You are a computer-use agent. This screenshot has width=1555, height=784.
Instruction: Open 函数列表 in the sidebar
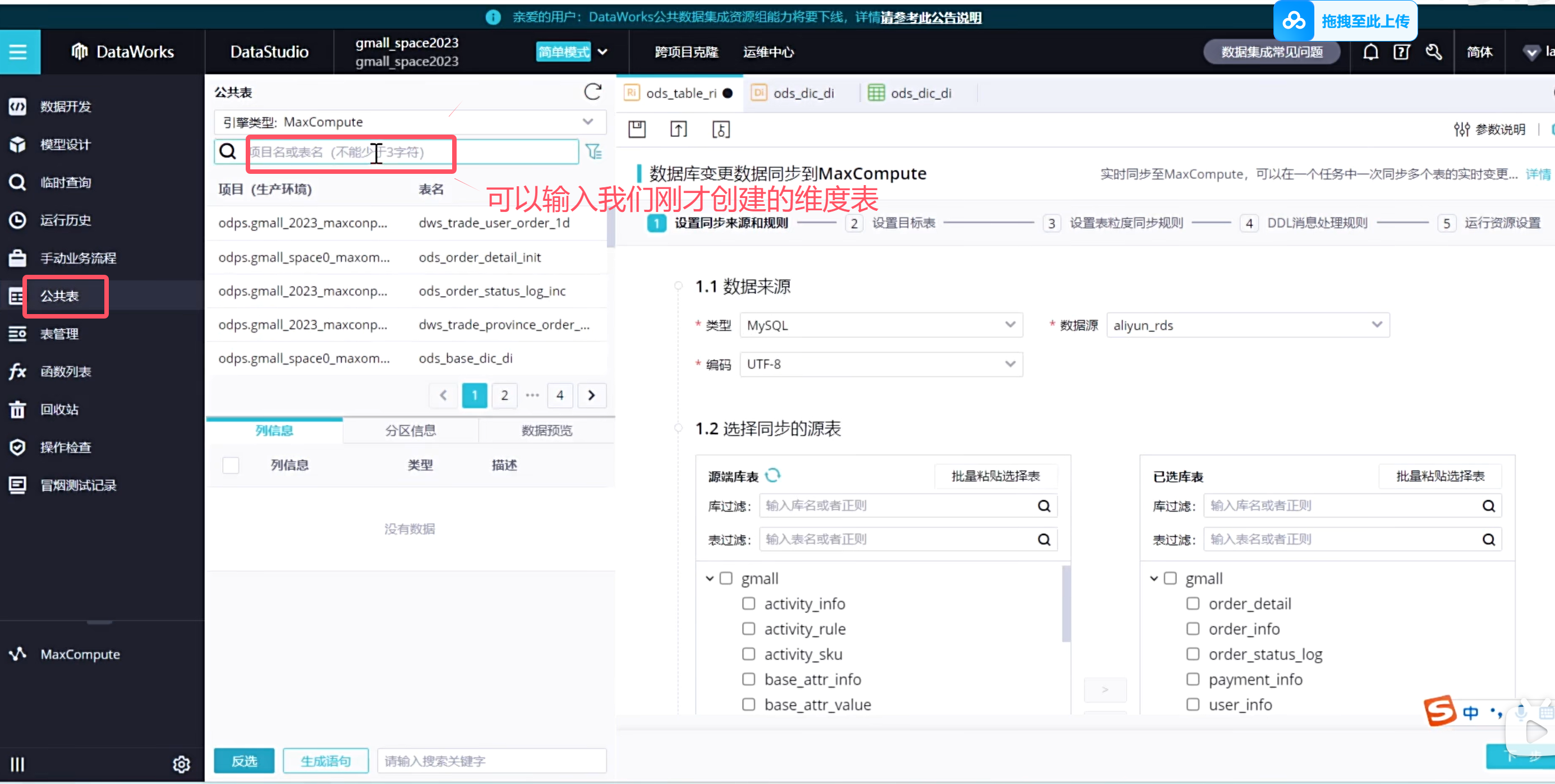point(65,371)
